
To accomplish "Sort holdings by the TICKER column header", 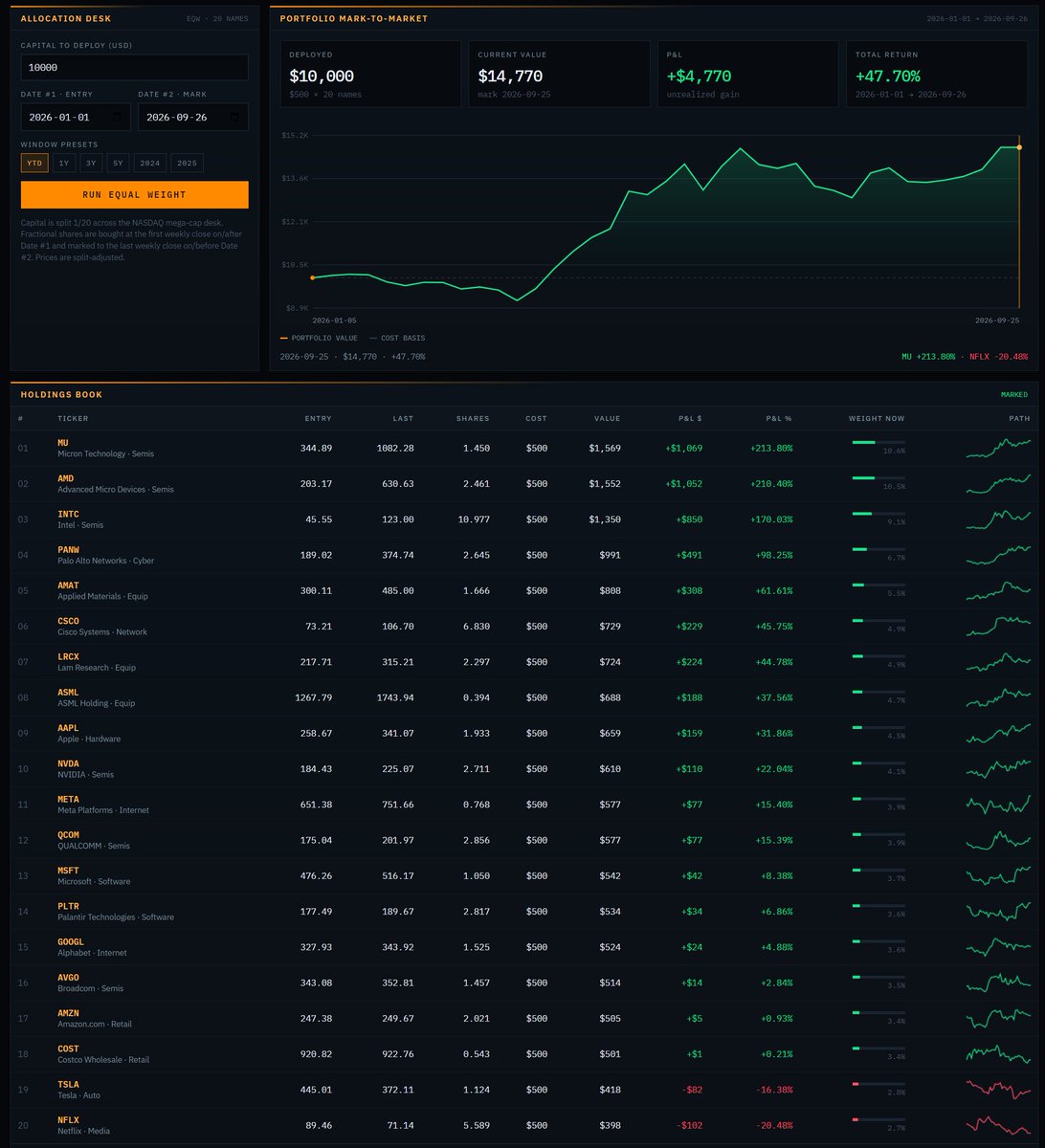I will [x=73, y=418].
